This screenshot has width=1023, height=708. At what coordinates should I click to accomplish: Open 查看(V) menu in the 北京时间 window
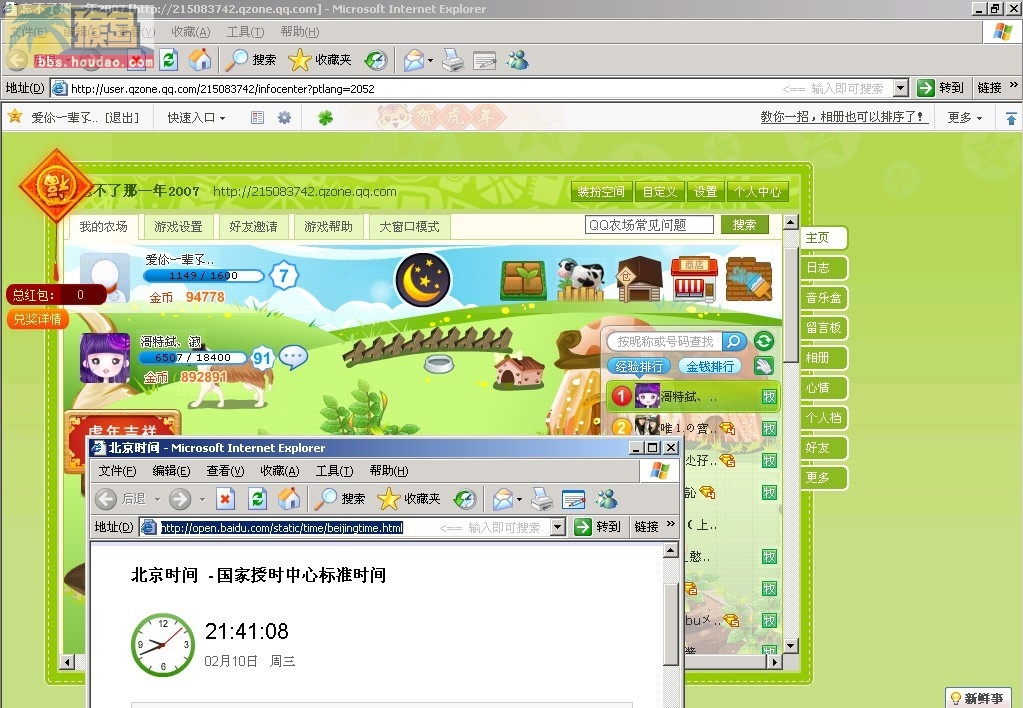225,470
